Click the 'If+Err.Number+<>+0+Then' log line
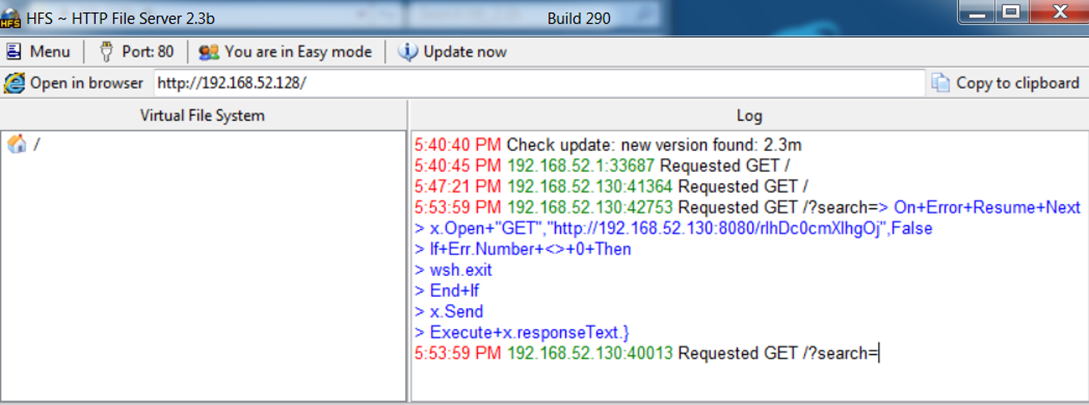 point(523,249)
